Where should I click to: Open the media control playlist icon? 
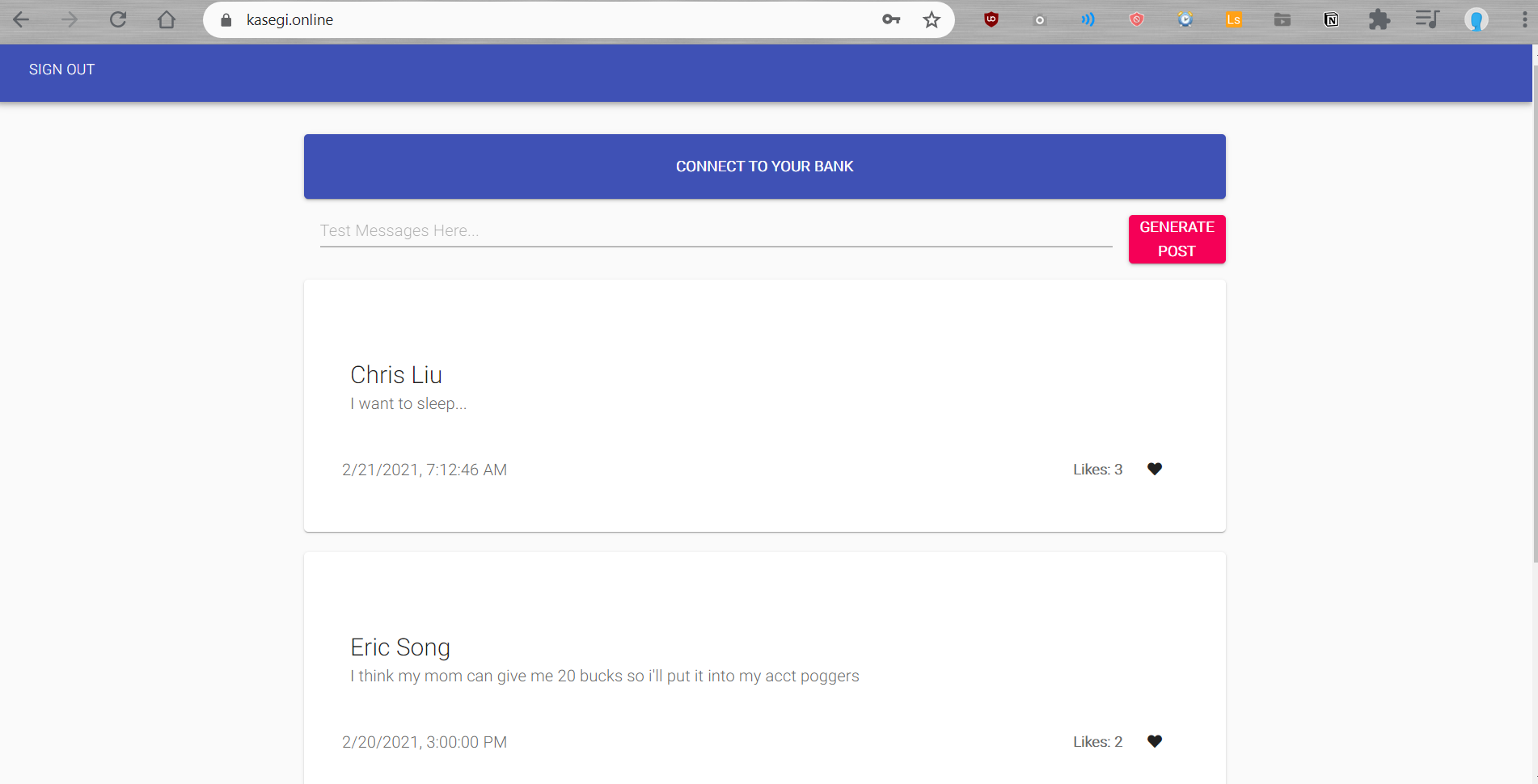click(x=1428, y=19)
